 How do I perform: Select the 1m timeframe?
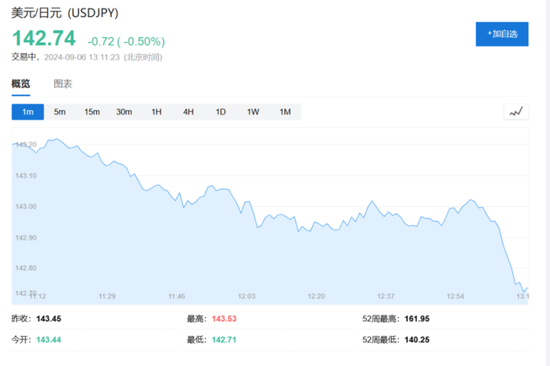click(x=28, y=112)
